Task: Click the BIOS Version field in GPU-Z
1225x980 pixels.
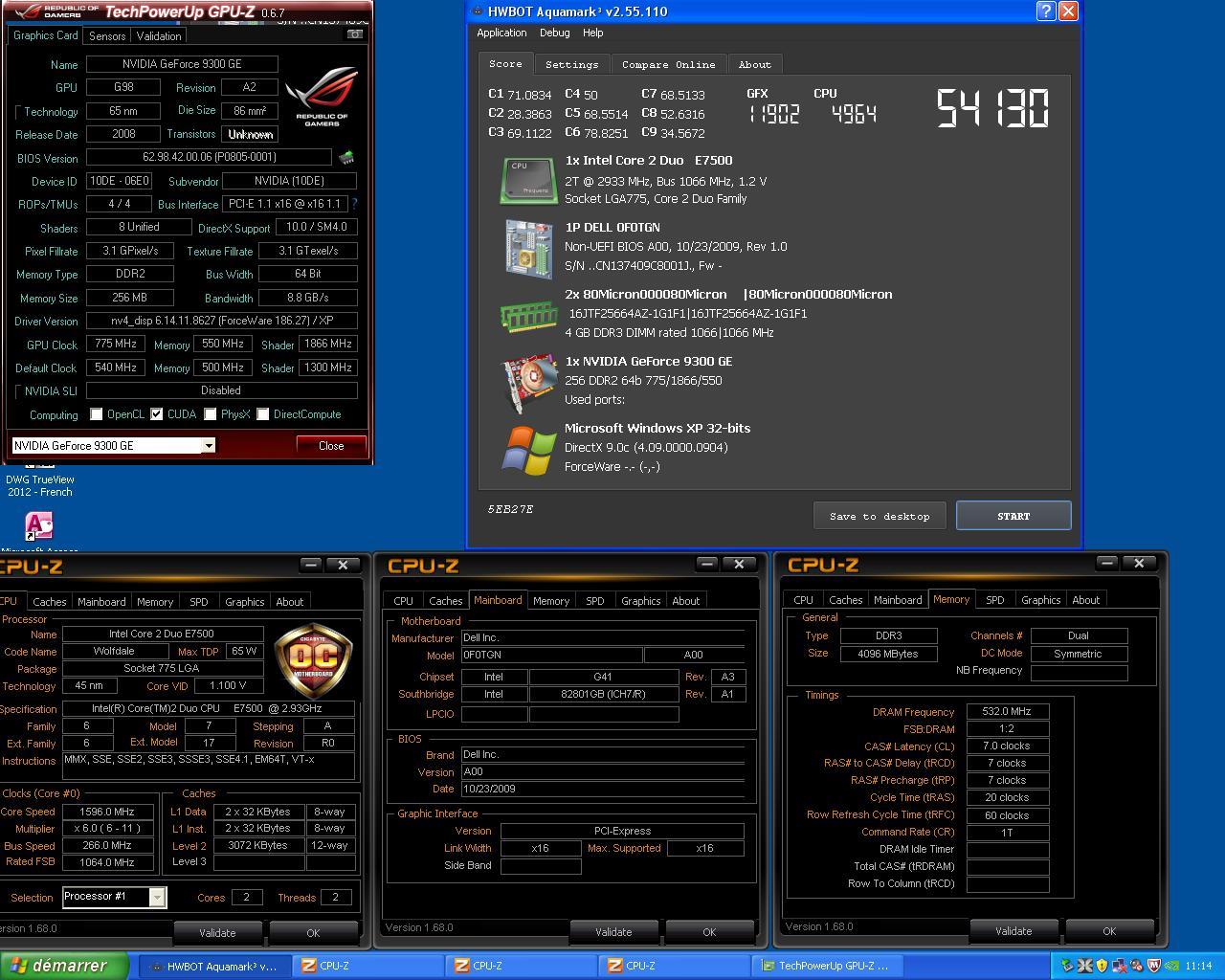Action: tap(209, 157)
